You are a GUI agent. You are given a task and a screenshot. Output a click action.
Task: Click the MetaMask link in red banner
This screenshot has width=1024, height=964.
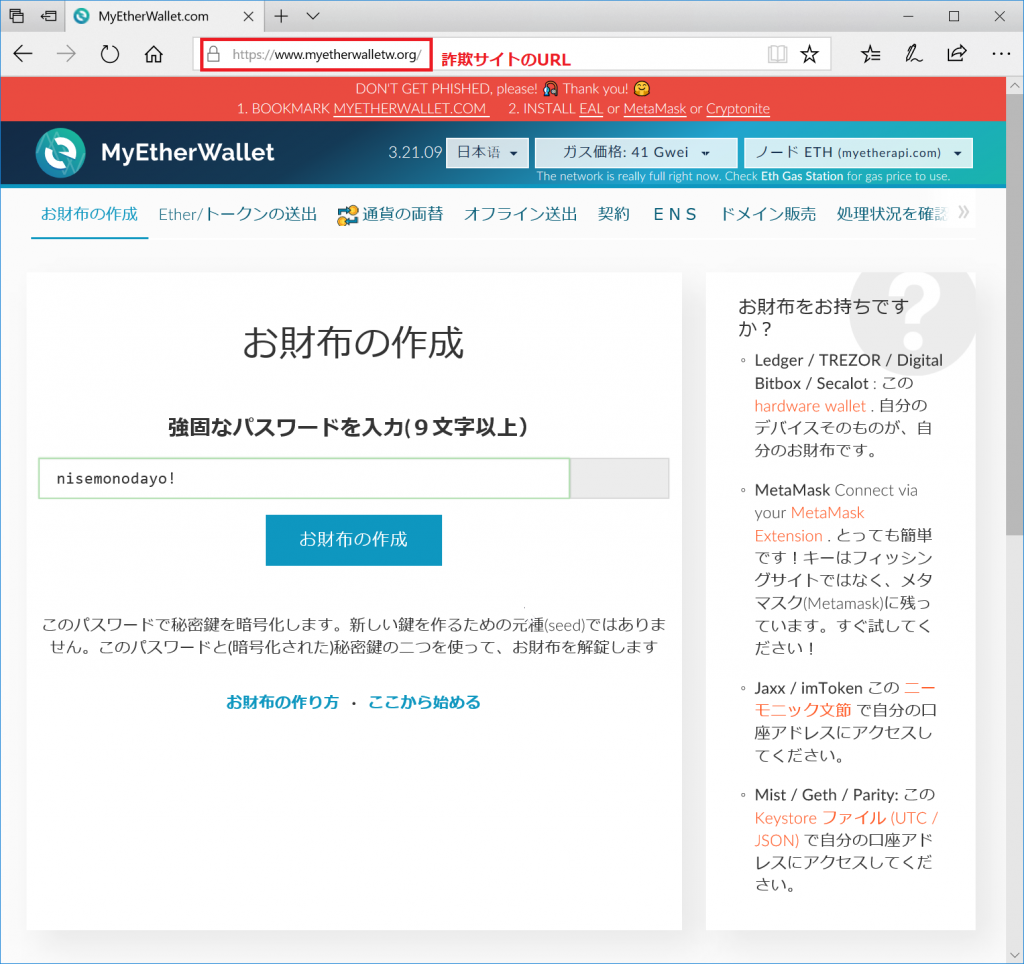coord(654,108)
